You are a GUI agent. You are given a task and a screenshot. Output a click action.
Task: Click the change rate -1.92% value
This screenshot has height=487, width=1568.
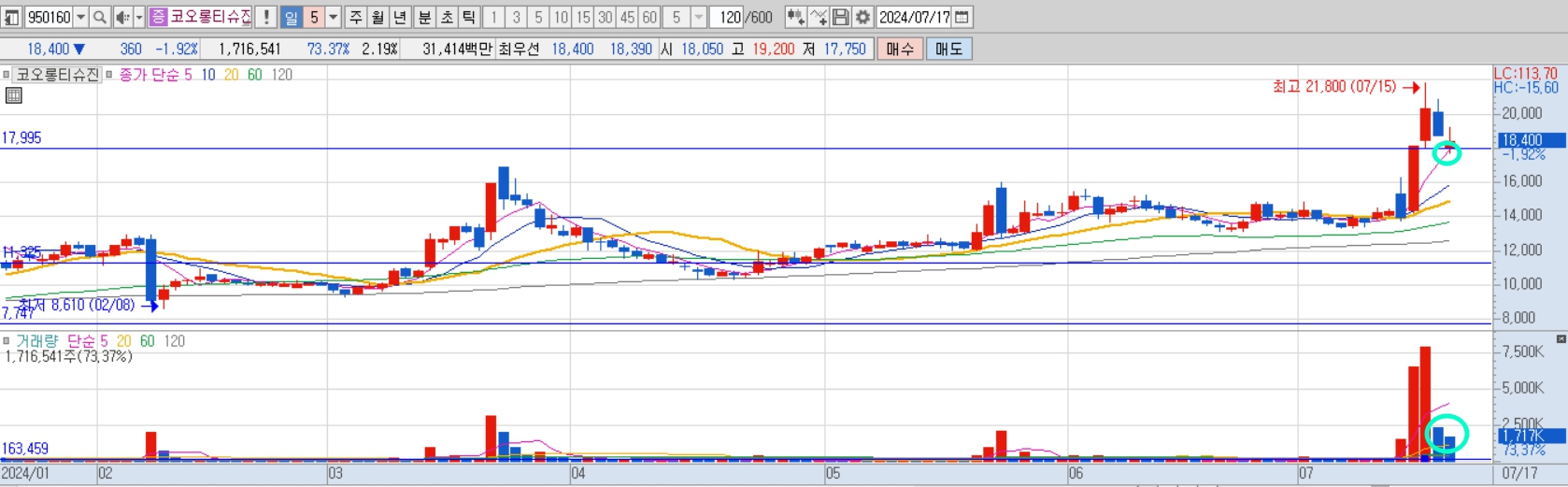pos(177,49)
